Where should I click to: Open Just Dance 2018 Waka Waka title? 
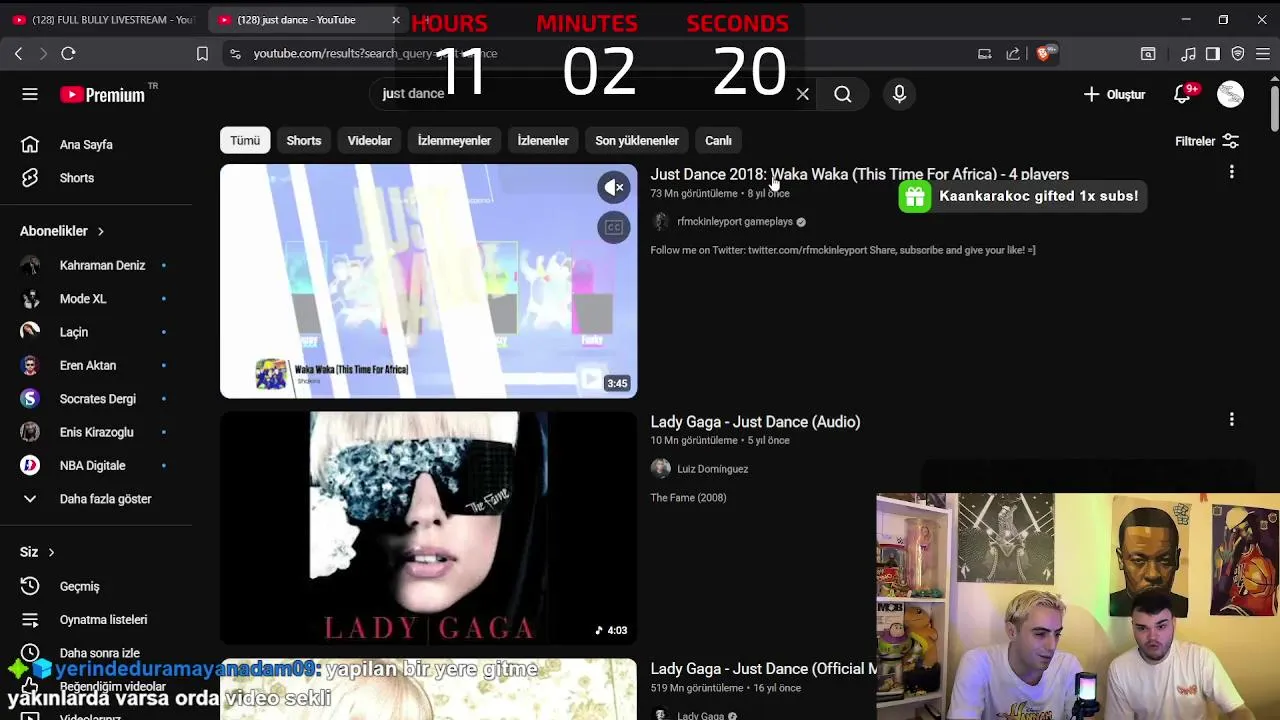860,174
